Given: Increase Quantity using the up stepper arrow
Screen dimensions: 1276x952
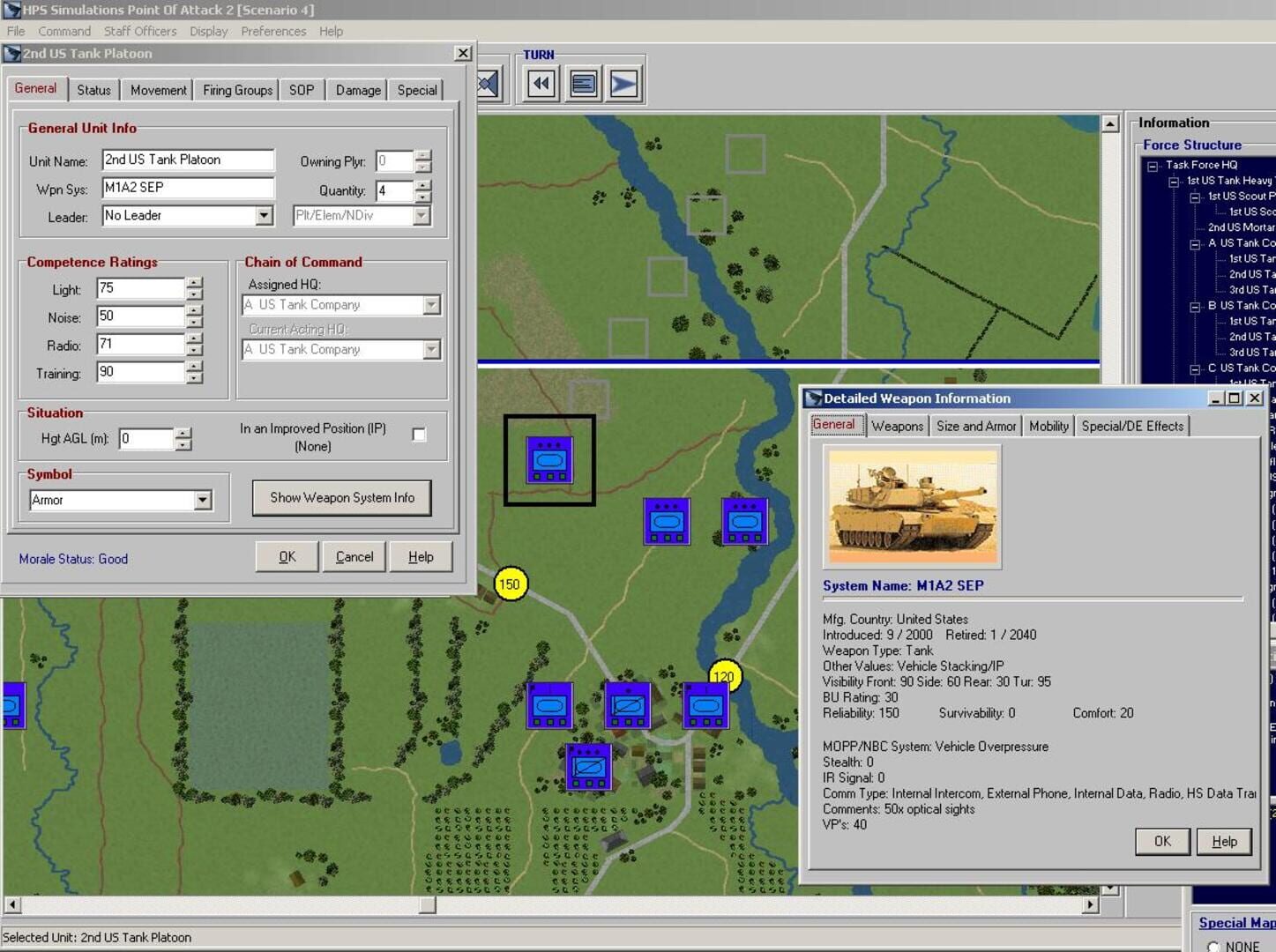Looking at the screenshot, I should click(x=422, y=185).
